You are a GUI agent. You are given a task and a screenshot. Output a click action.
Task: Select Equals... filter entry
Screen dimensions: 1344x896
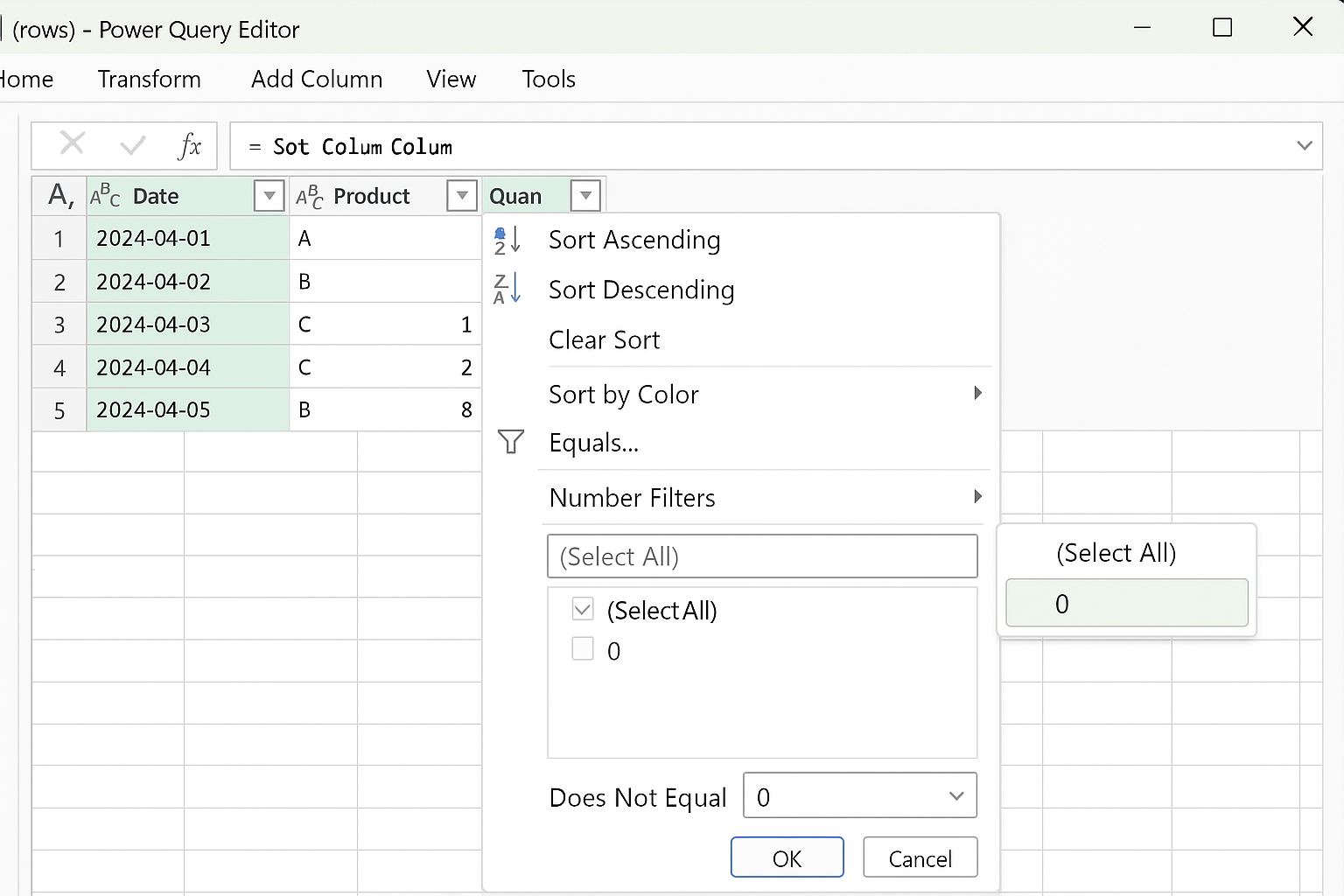(594, 443)
